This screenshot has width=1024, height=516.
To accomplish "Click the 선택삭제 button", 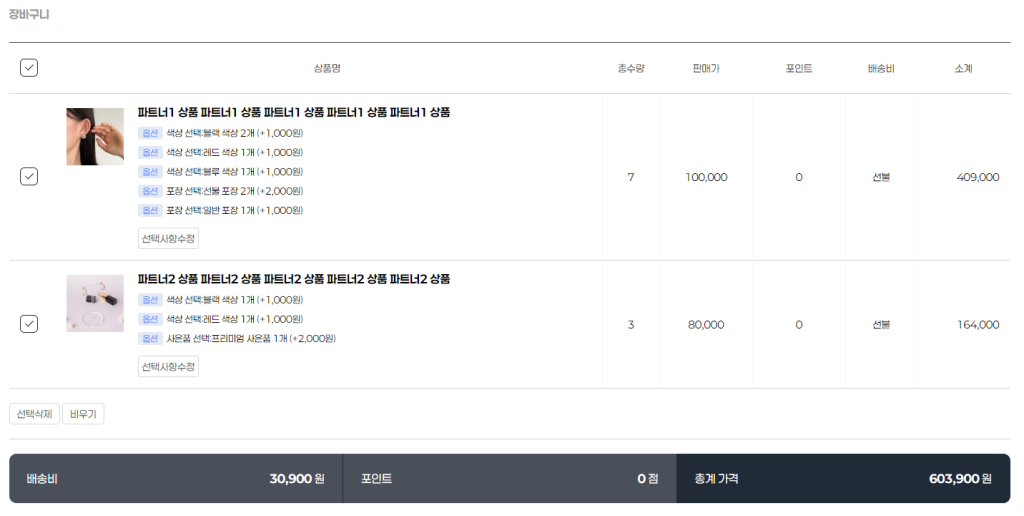I will tap(35, 414).
